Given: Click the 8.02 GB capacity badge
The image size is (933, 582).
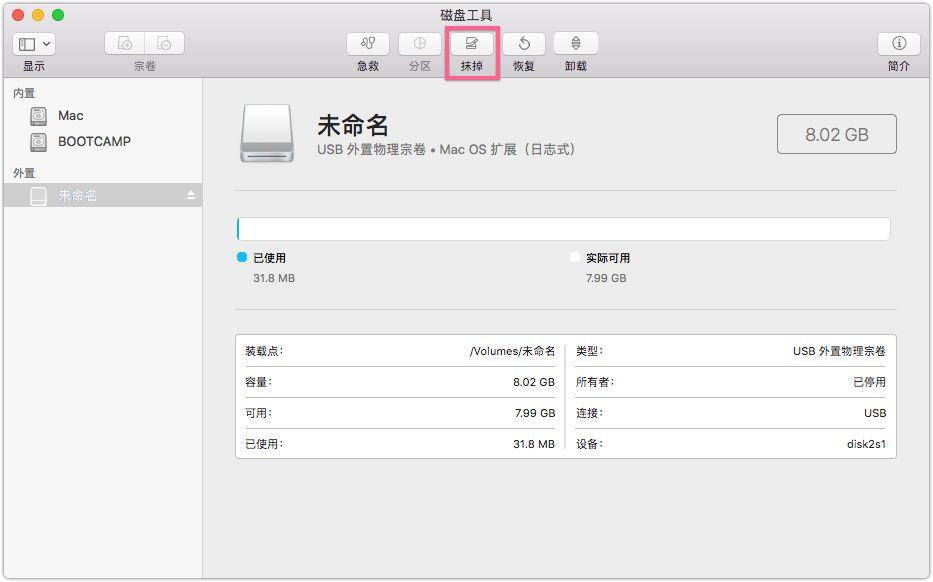Looking at the screenshot, I should point(836,133).
